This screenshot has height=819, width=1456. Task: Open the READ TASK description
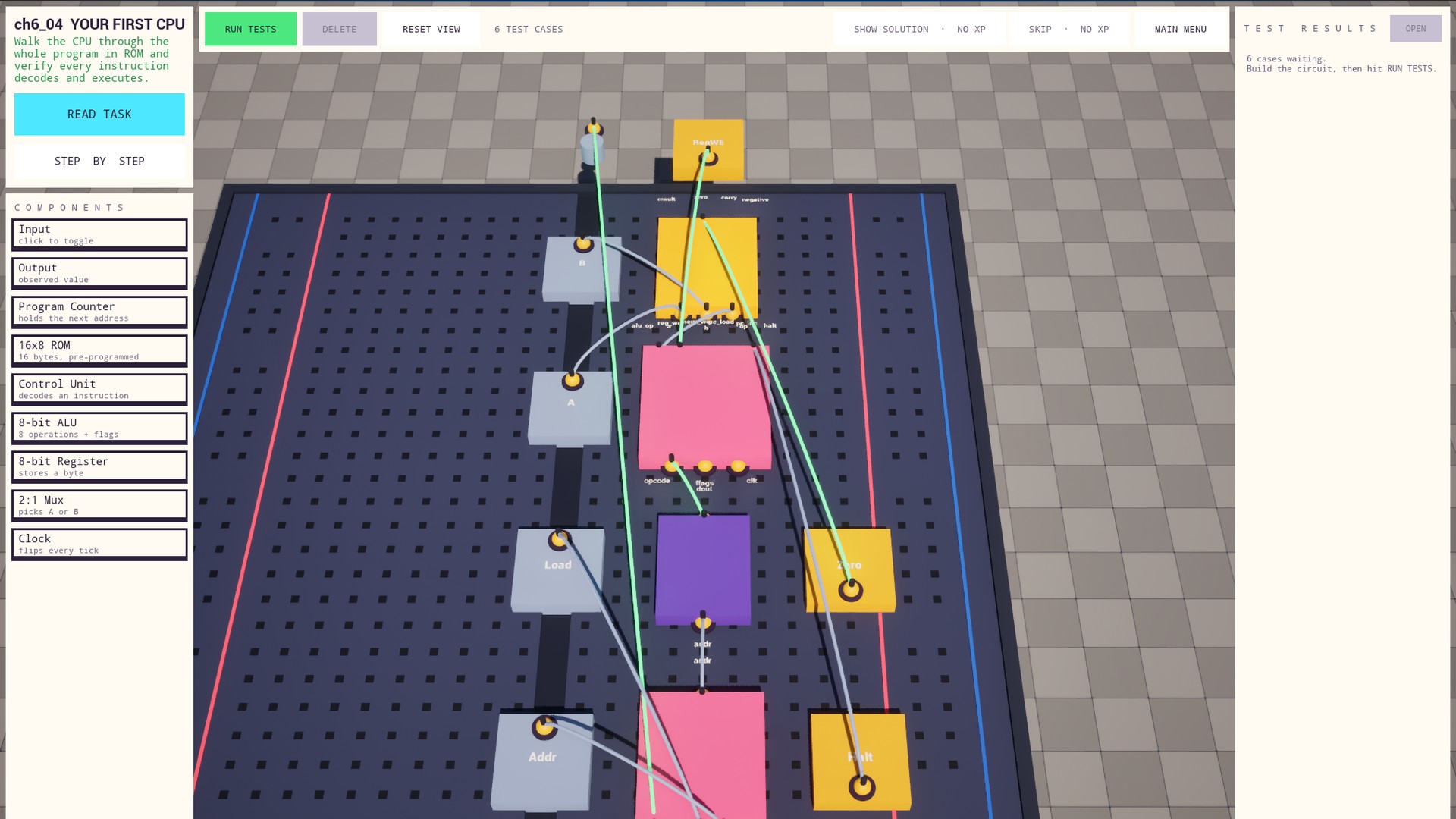click(99, 114)
